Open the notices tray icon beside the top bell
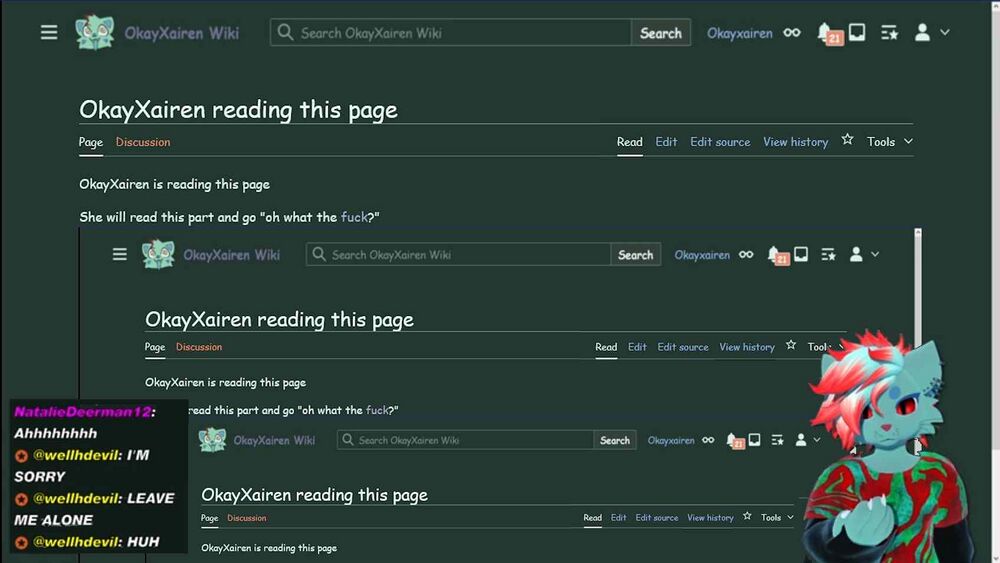Image resolution: width=1000 pixels, height=563 pixels. [857, 32]
